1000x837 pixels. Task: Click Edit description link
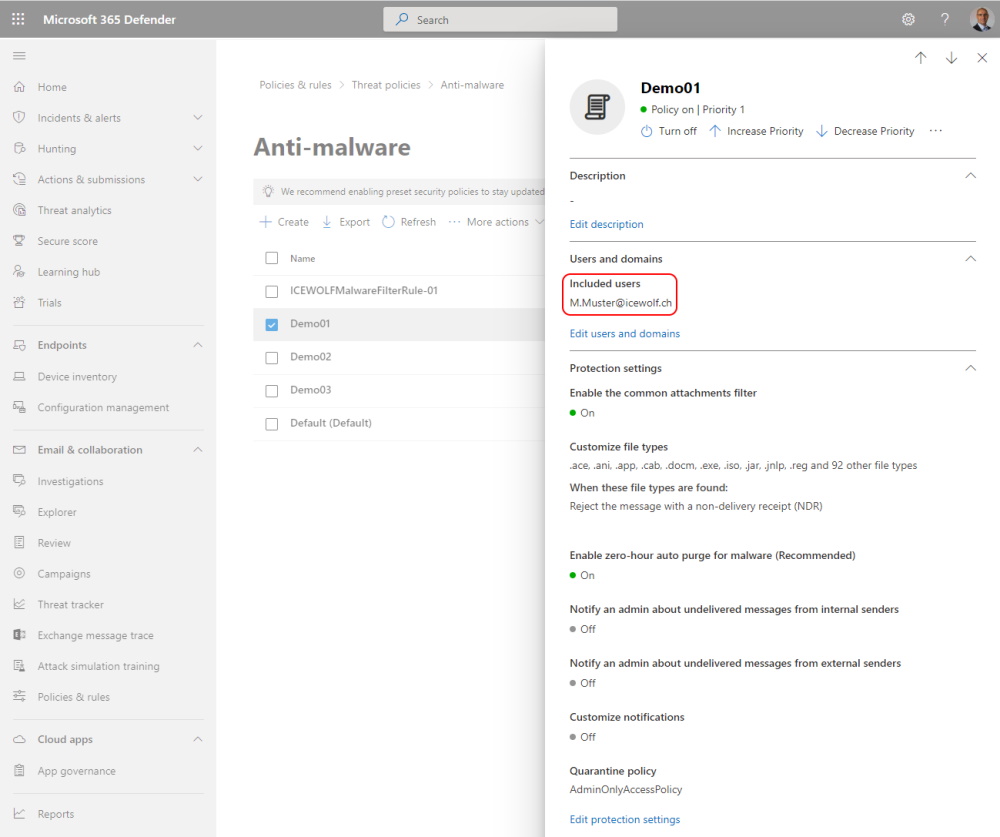click(607, 224)
